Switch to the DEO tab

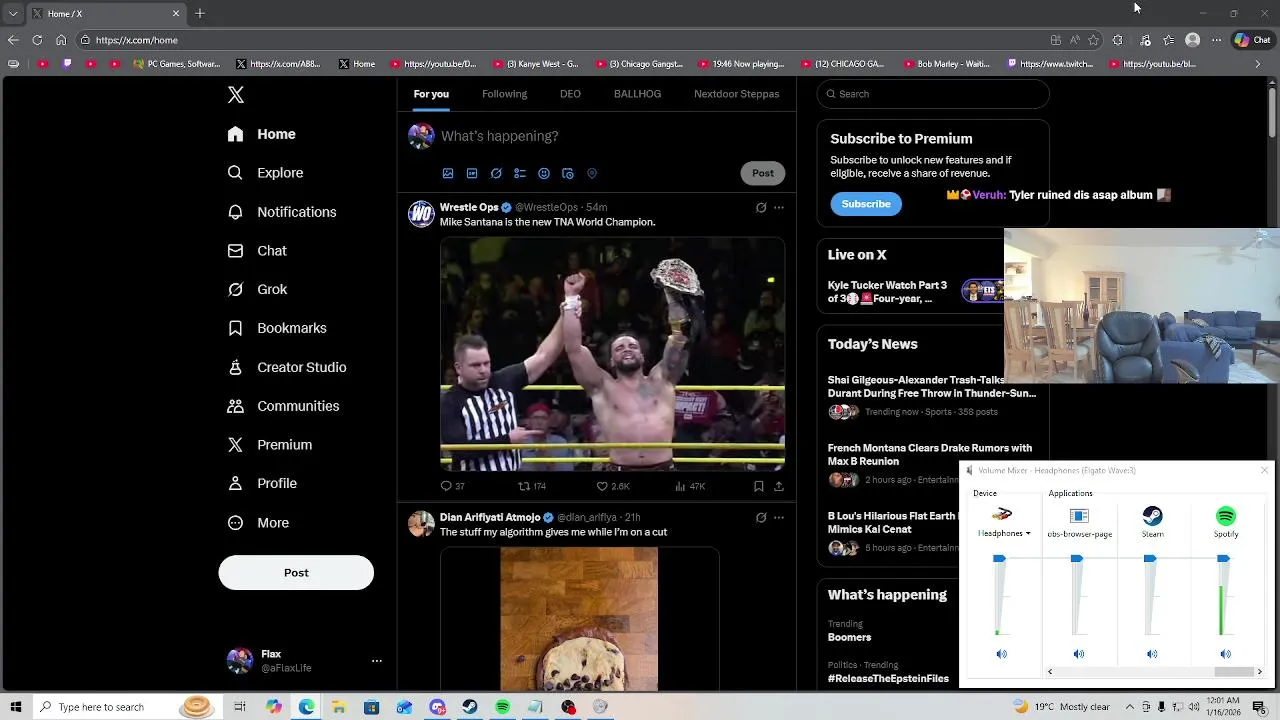click(x=570, y=94)
